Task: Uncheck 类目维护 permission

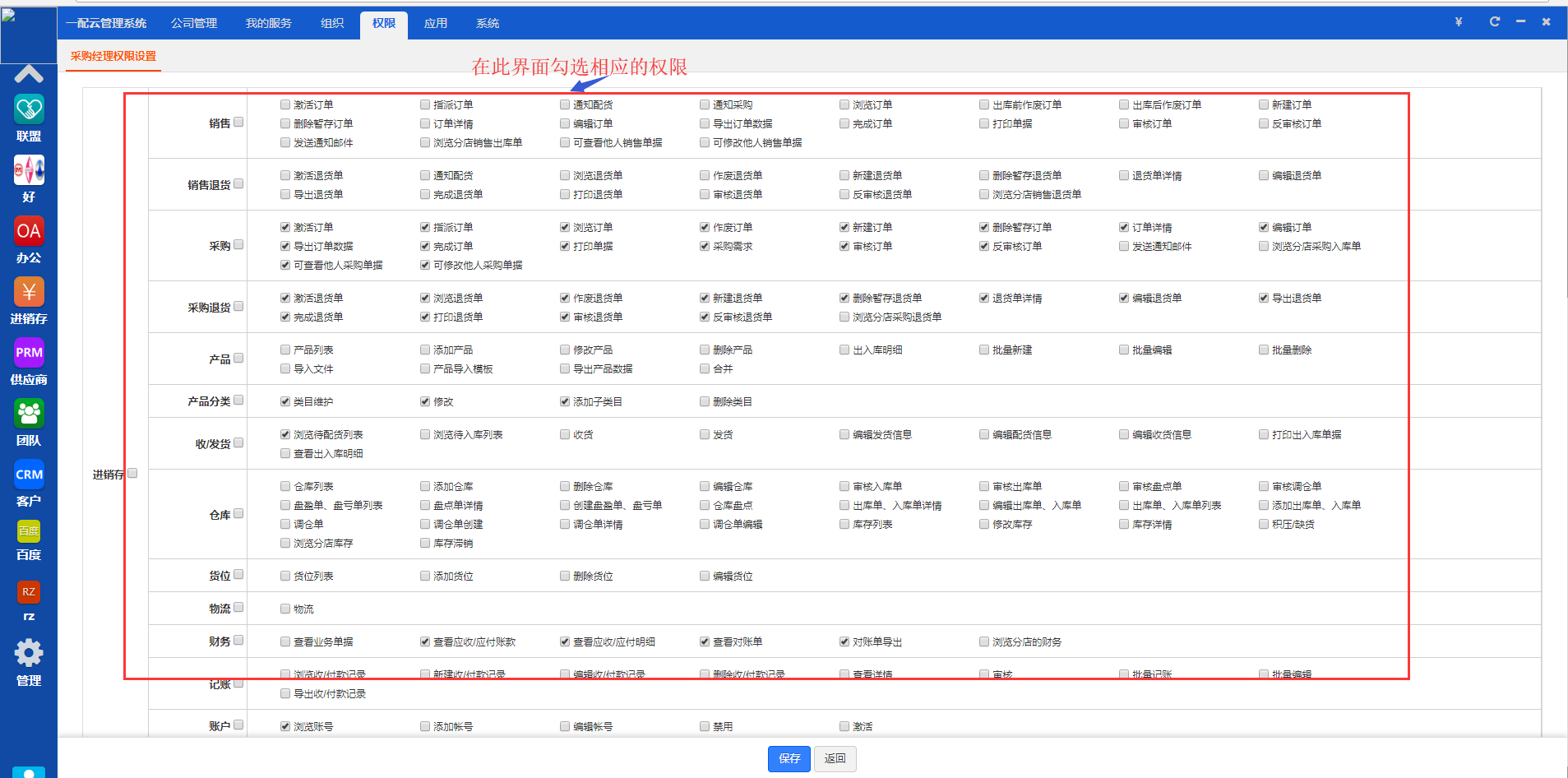Action: pos(285,401)
